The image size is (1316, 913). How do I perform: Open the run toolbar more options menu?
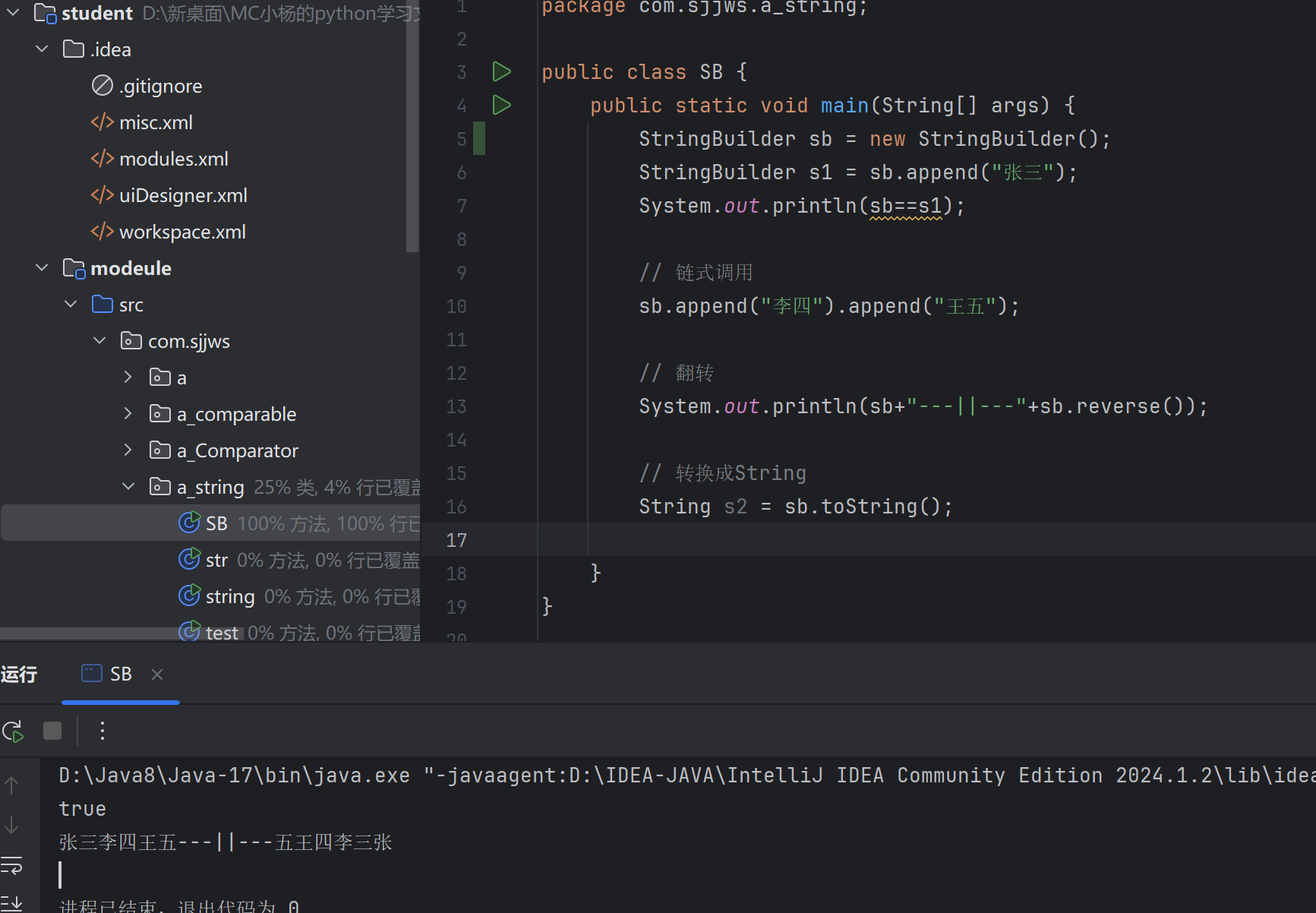pyautogui.click(x=103, y=731)
